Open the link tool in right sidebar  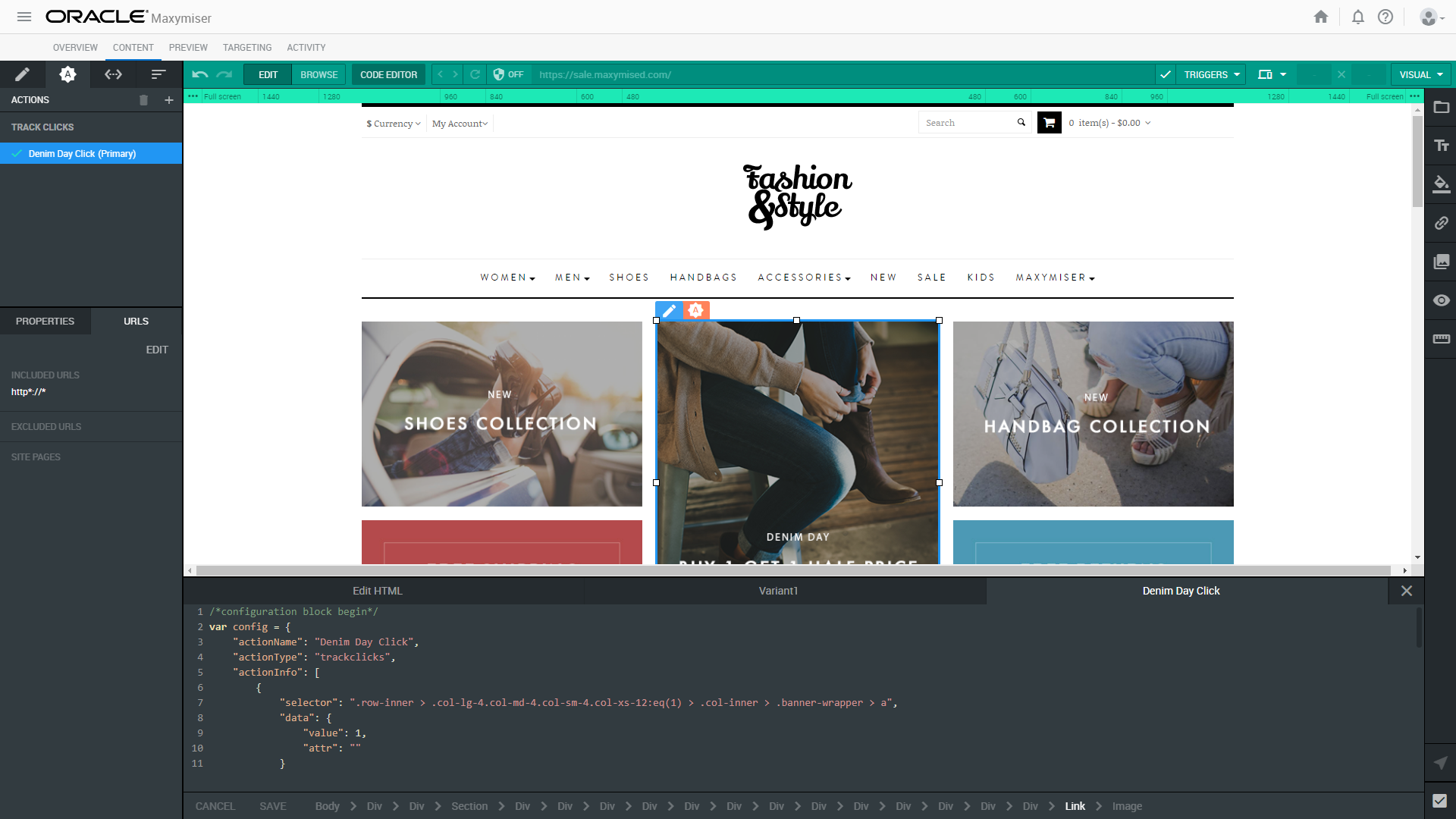pyautogui.click(x=1441, y=223)
